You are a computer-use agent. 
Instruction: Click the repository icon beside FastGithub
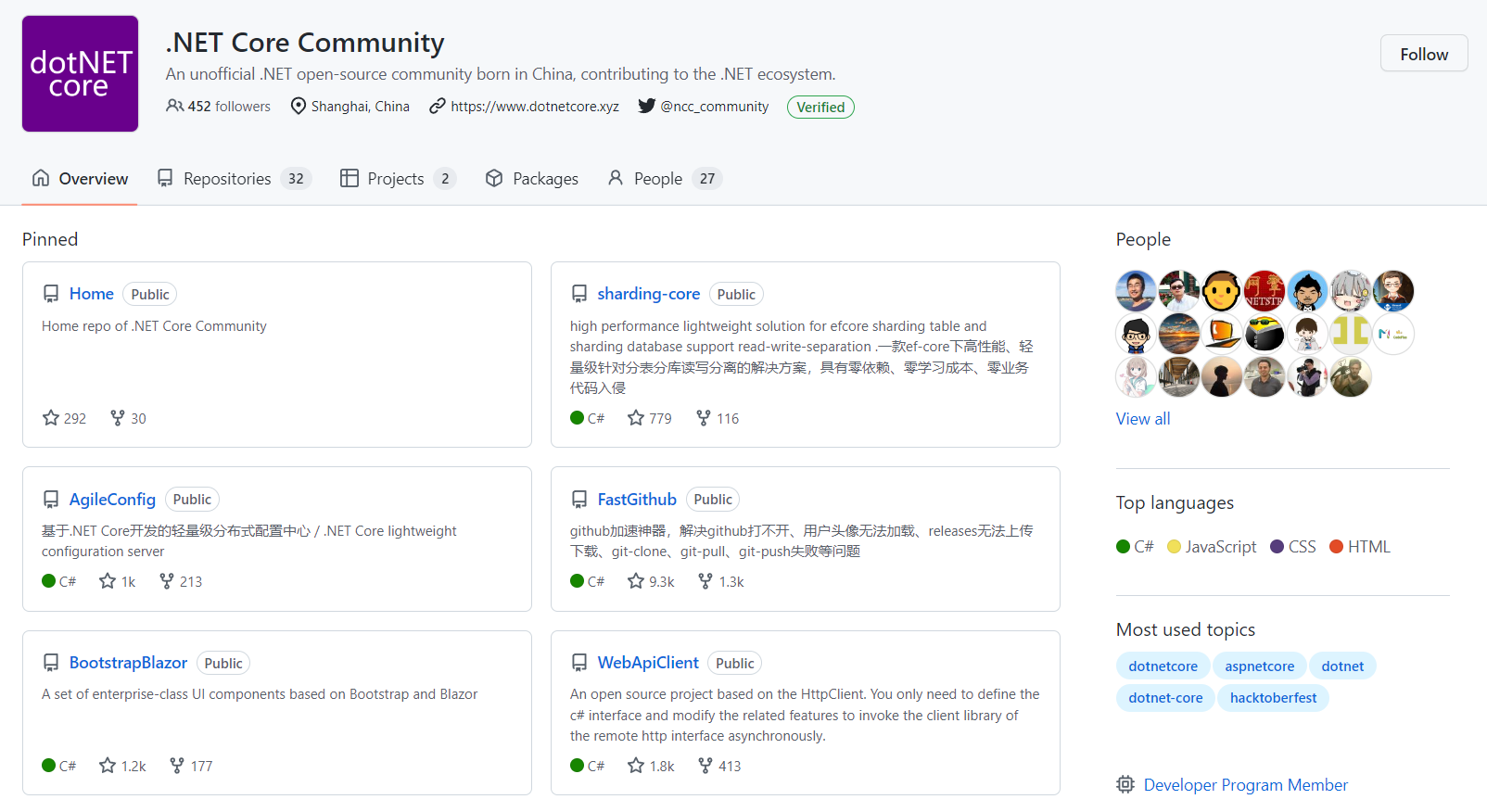tap(579, 500)
